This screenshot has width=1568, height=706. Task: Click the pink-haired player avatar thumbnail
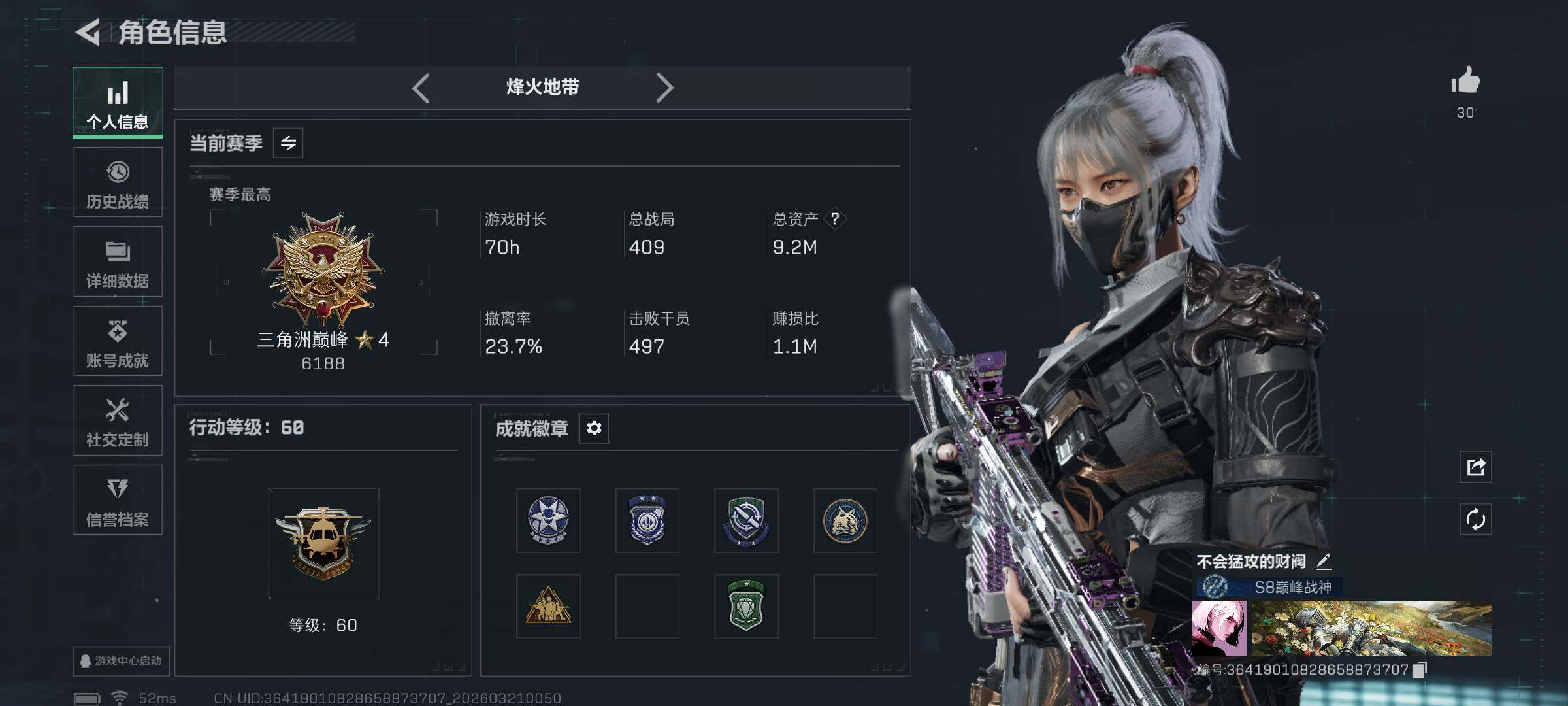[1219, 629]
